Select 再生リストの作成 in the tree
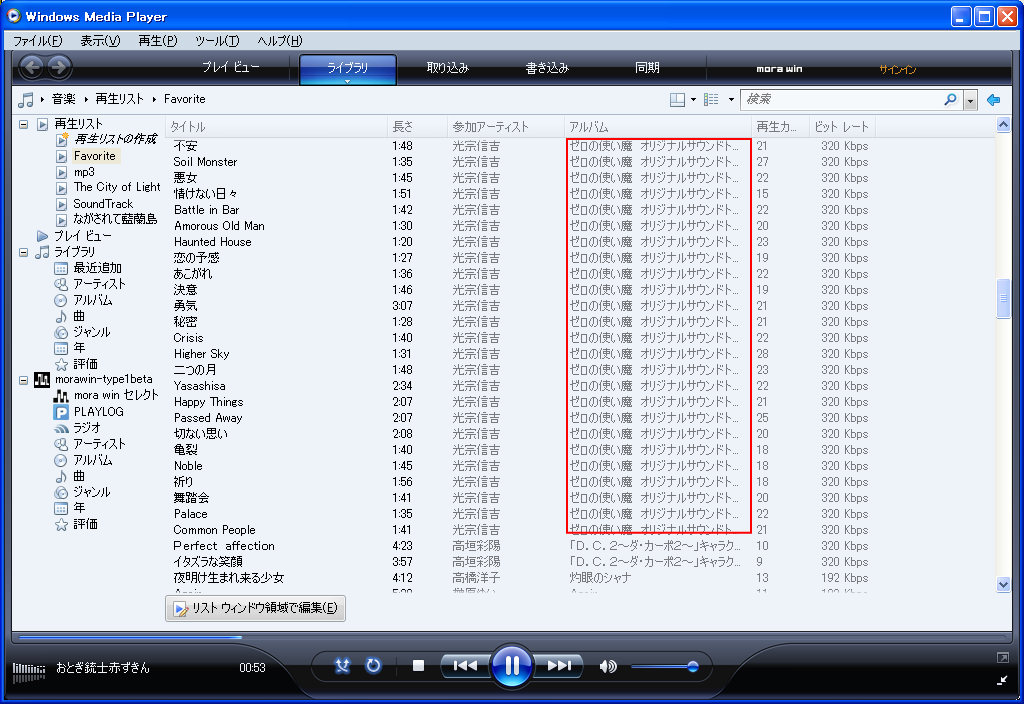1024x704 pixels. click(115, 139)
